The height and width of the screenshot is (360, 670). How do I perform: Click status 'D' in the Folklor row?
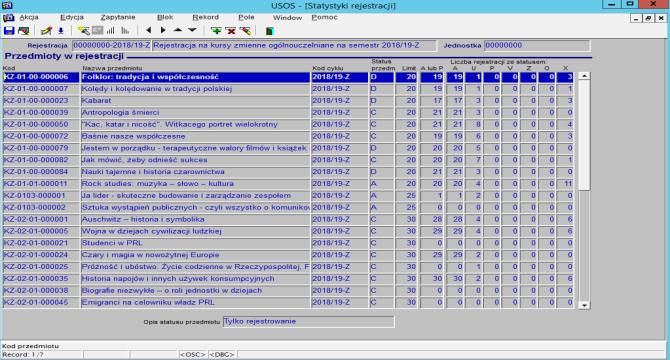(x=382, y=77)
